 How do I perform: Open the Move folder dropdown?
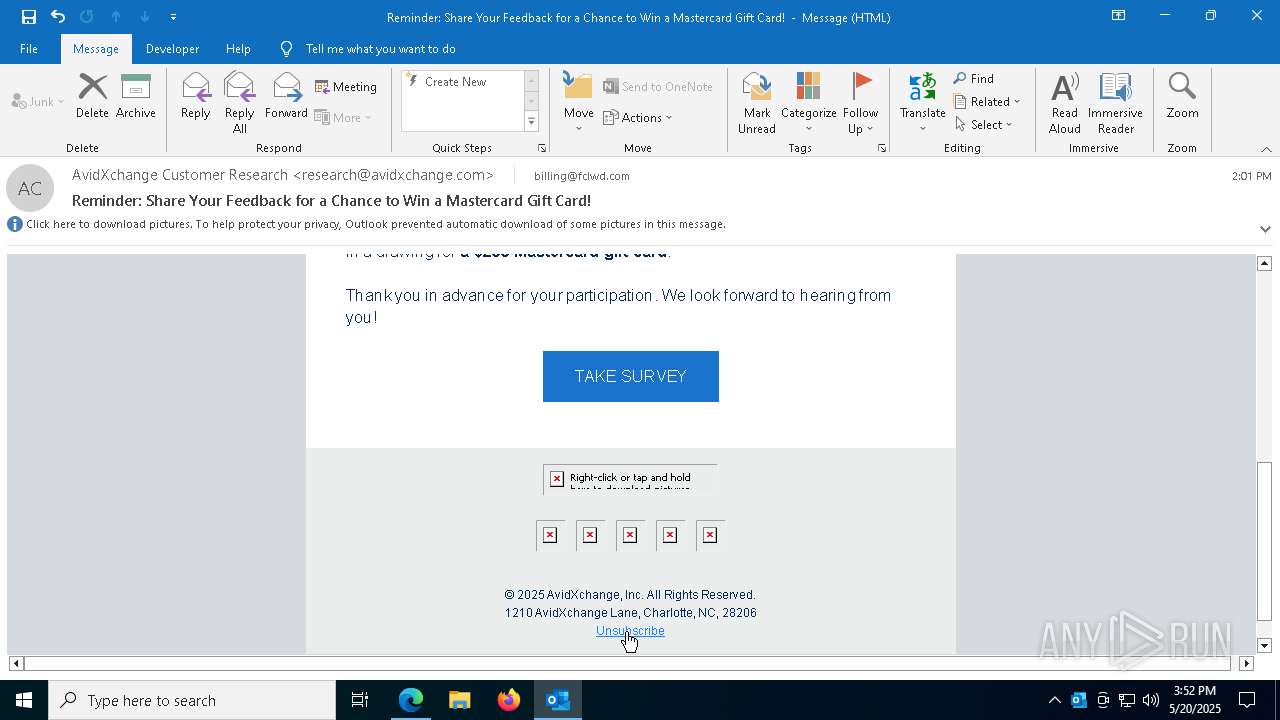click(578, 103)
